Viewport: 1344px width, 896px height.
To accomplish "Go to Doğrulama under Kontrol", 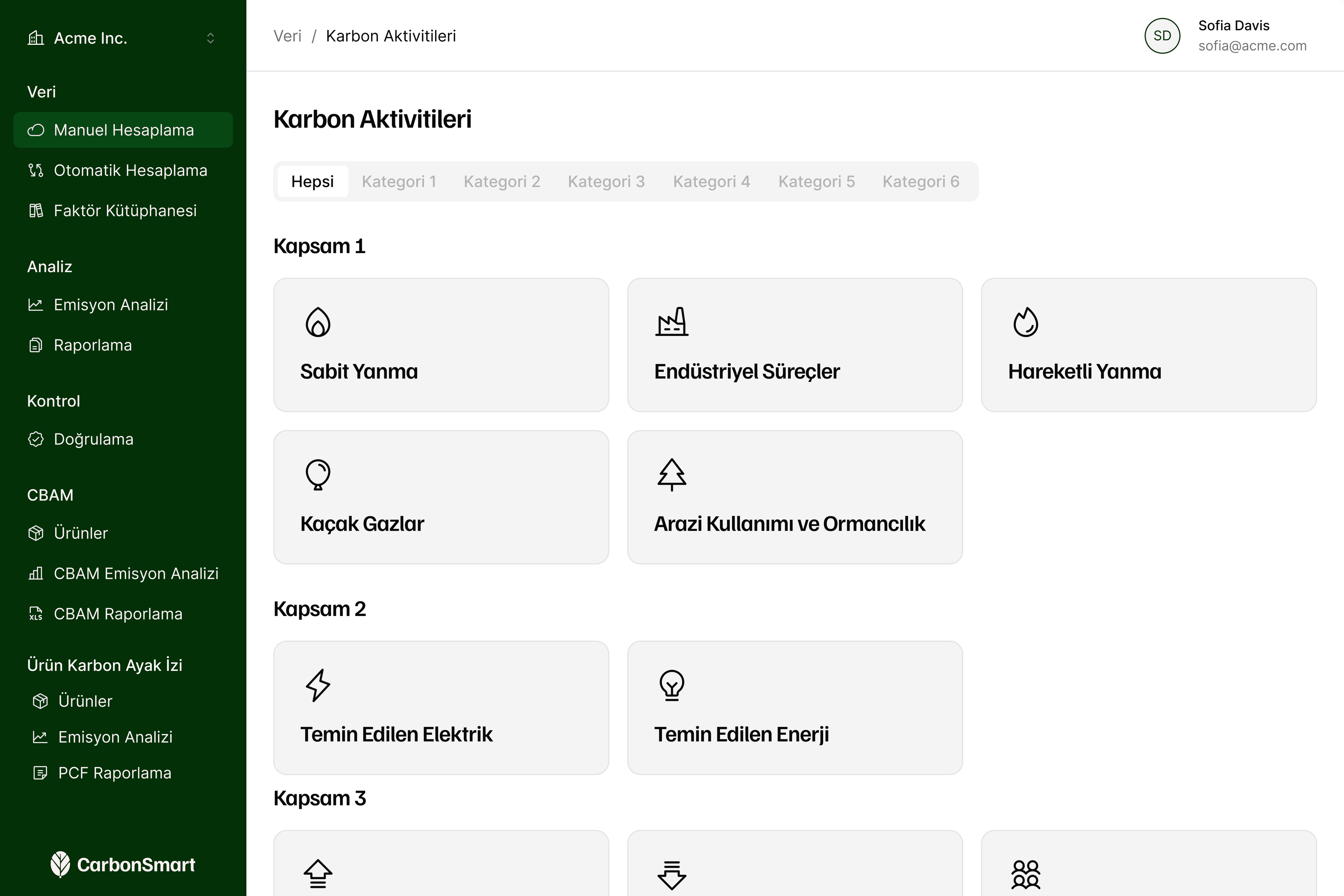I will tap(124, 440).
